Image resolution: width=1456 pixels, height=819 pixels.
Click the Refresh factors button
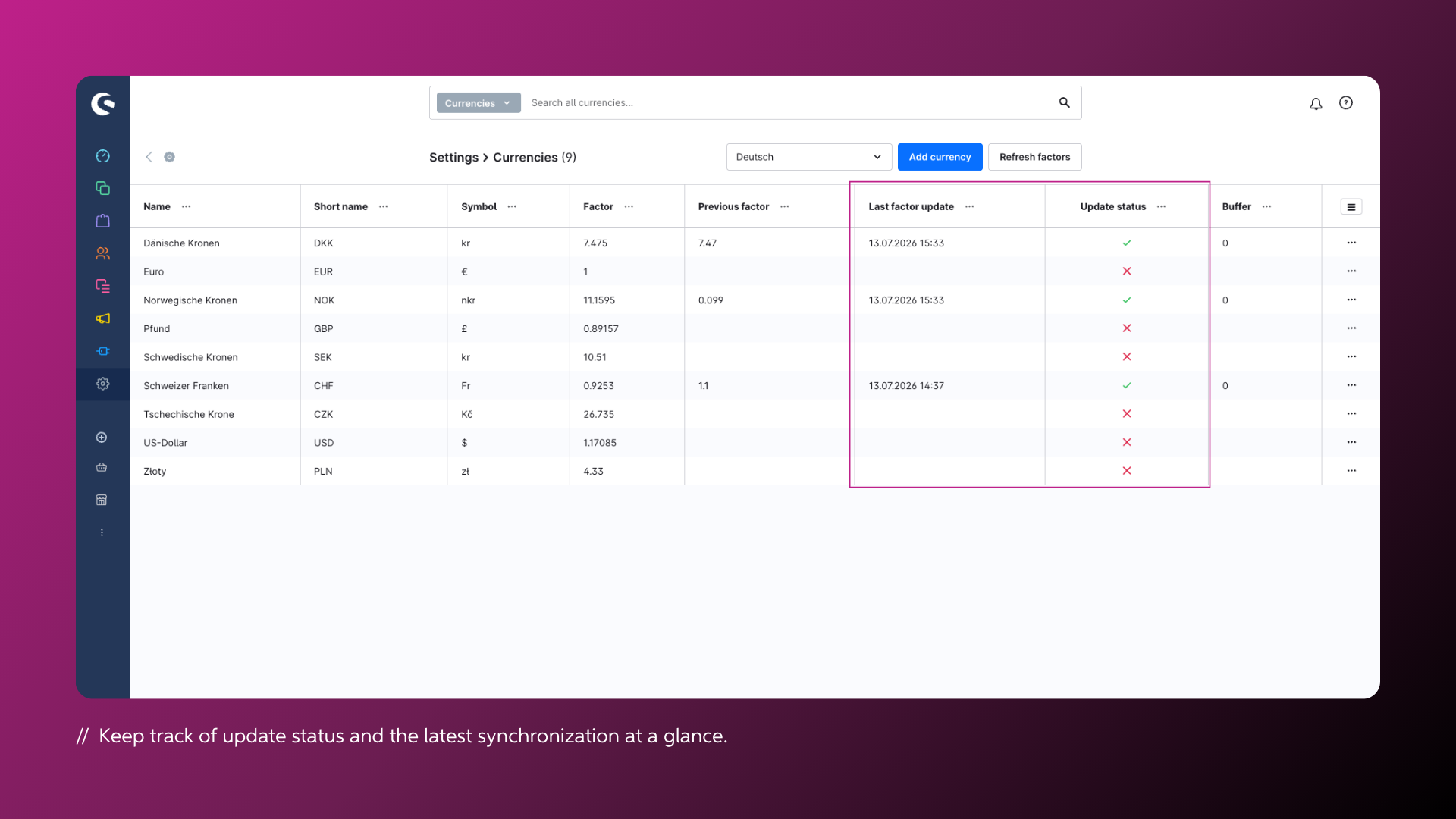click(1035, 157)
